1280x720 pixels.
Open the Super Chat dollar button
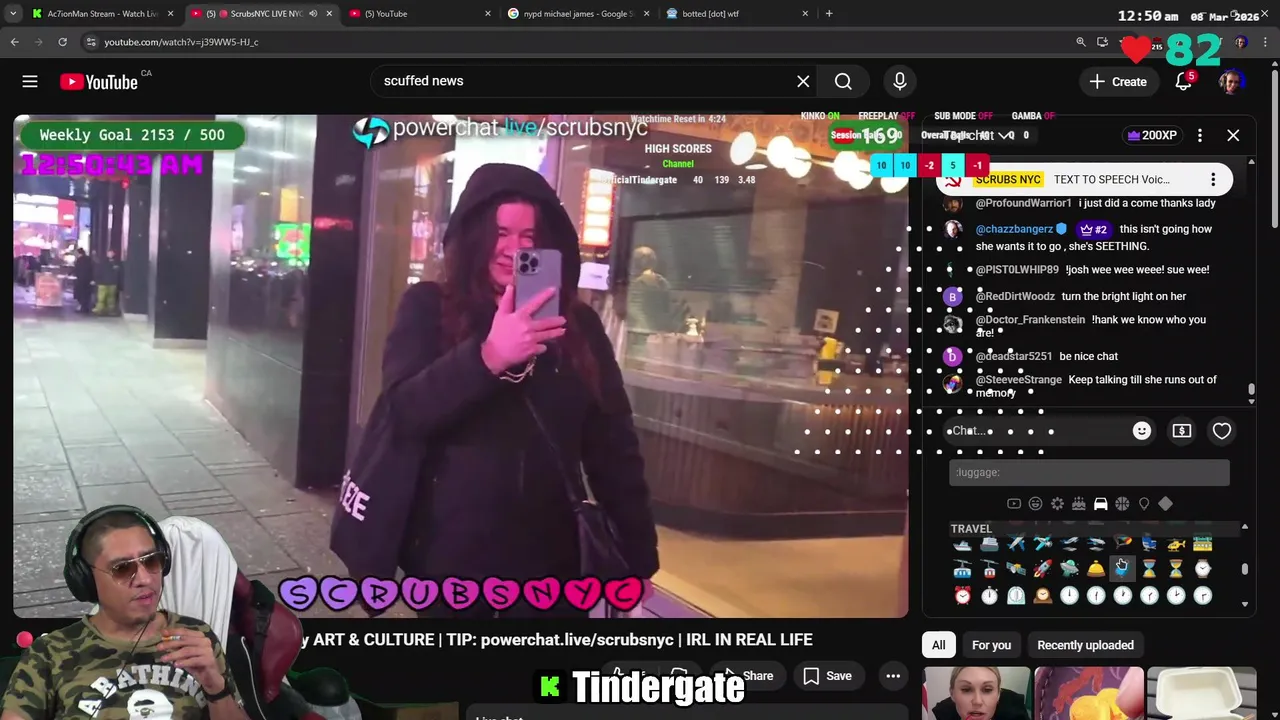[1182, 431]
